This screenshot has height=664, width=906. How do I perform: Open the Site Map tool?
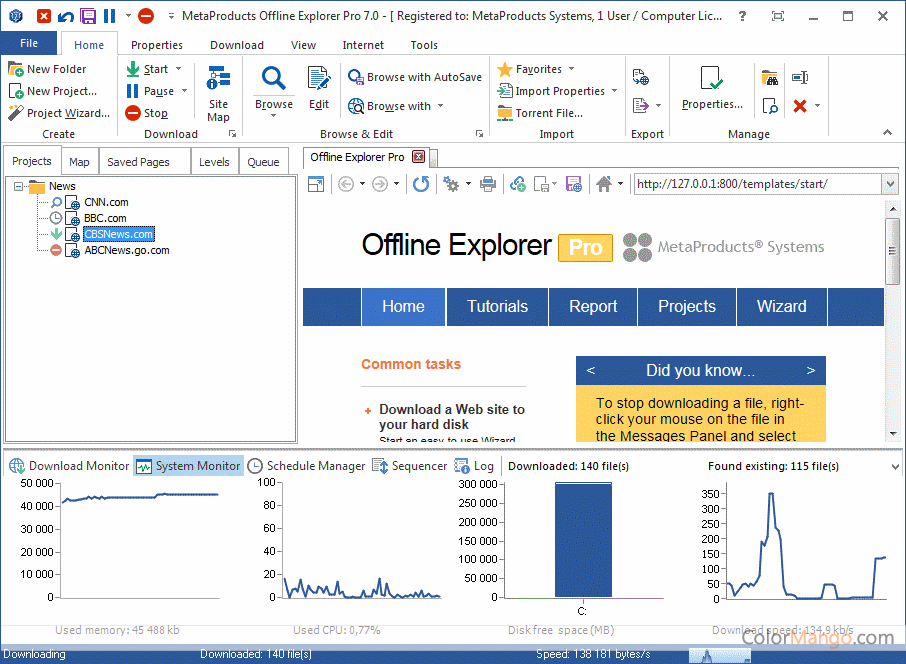tap(218, 94)
